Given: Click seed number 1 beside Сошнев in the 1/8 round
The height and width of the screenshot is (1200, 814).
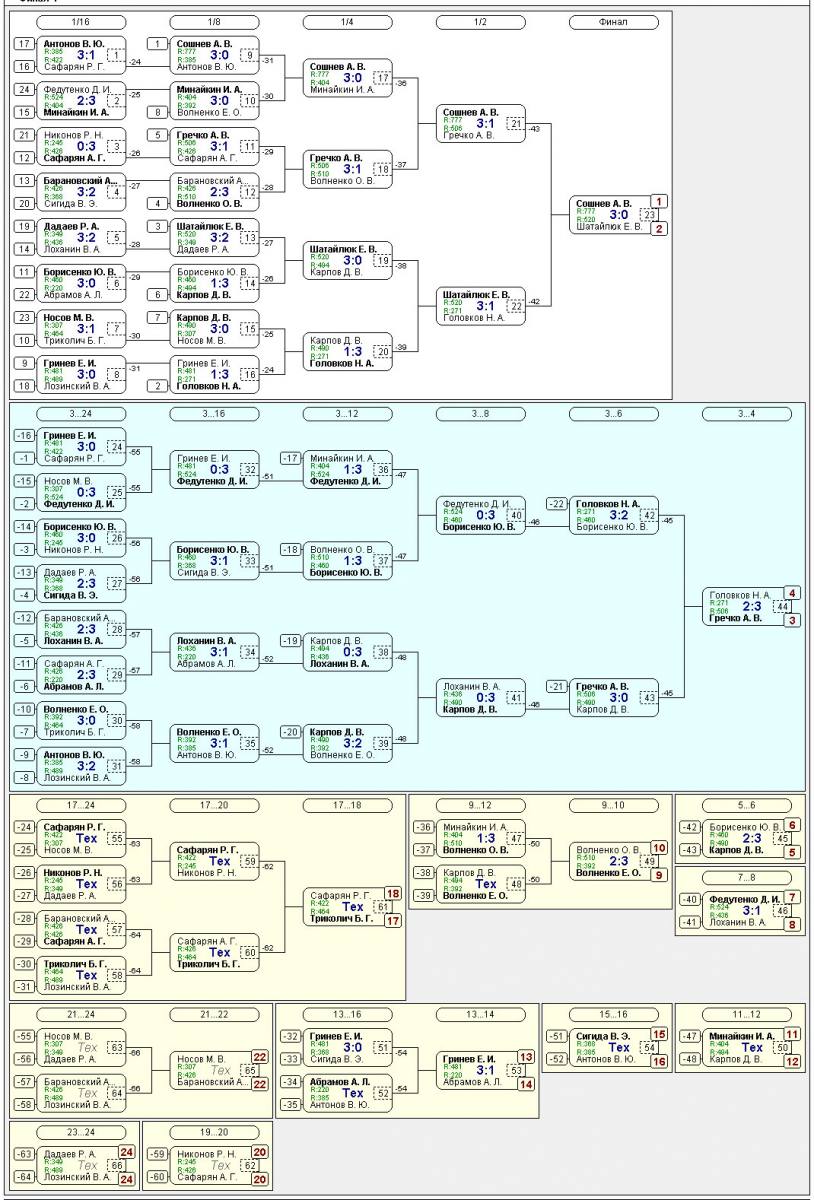Looking at the screenshot, I should pos(158,44).
